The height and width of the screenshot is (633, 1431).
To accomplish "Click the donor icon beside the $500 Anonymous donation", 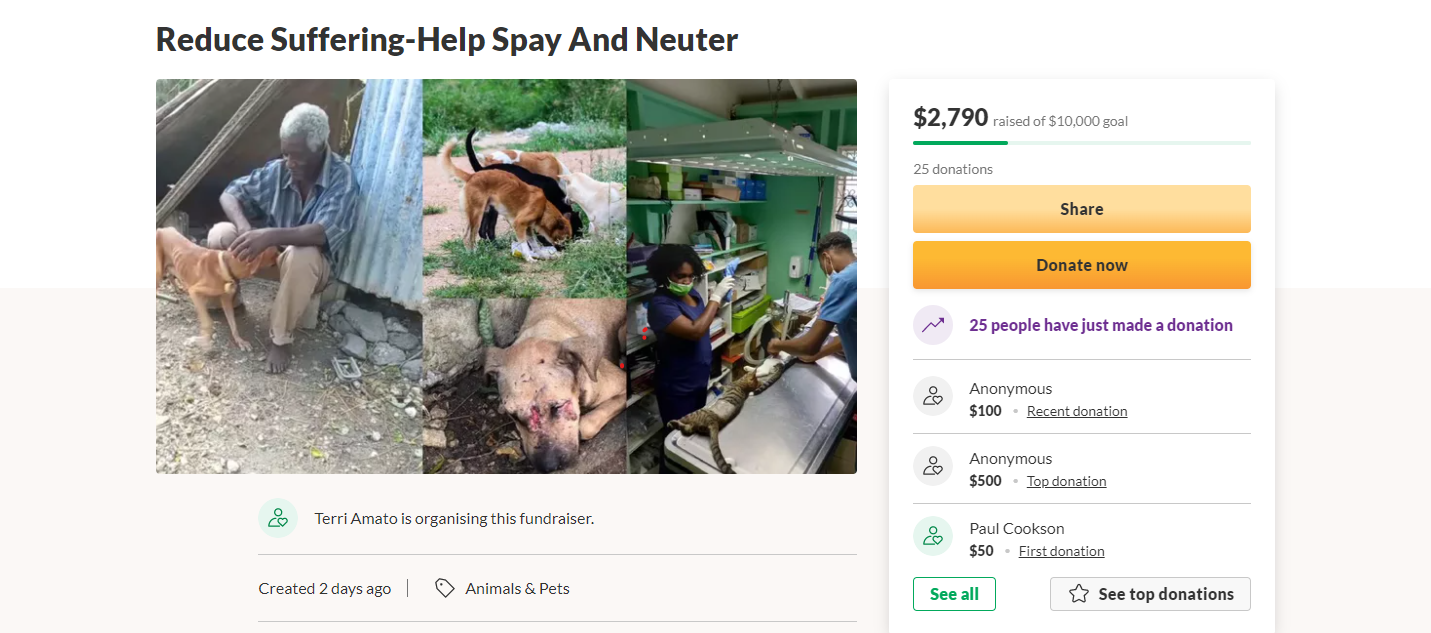I will coord(933,466).
